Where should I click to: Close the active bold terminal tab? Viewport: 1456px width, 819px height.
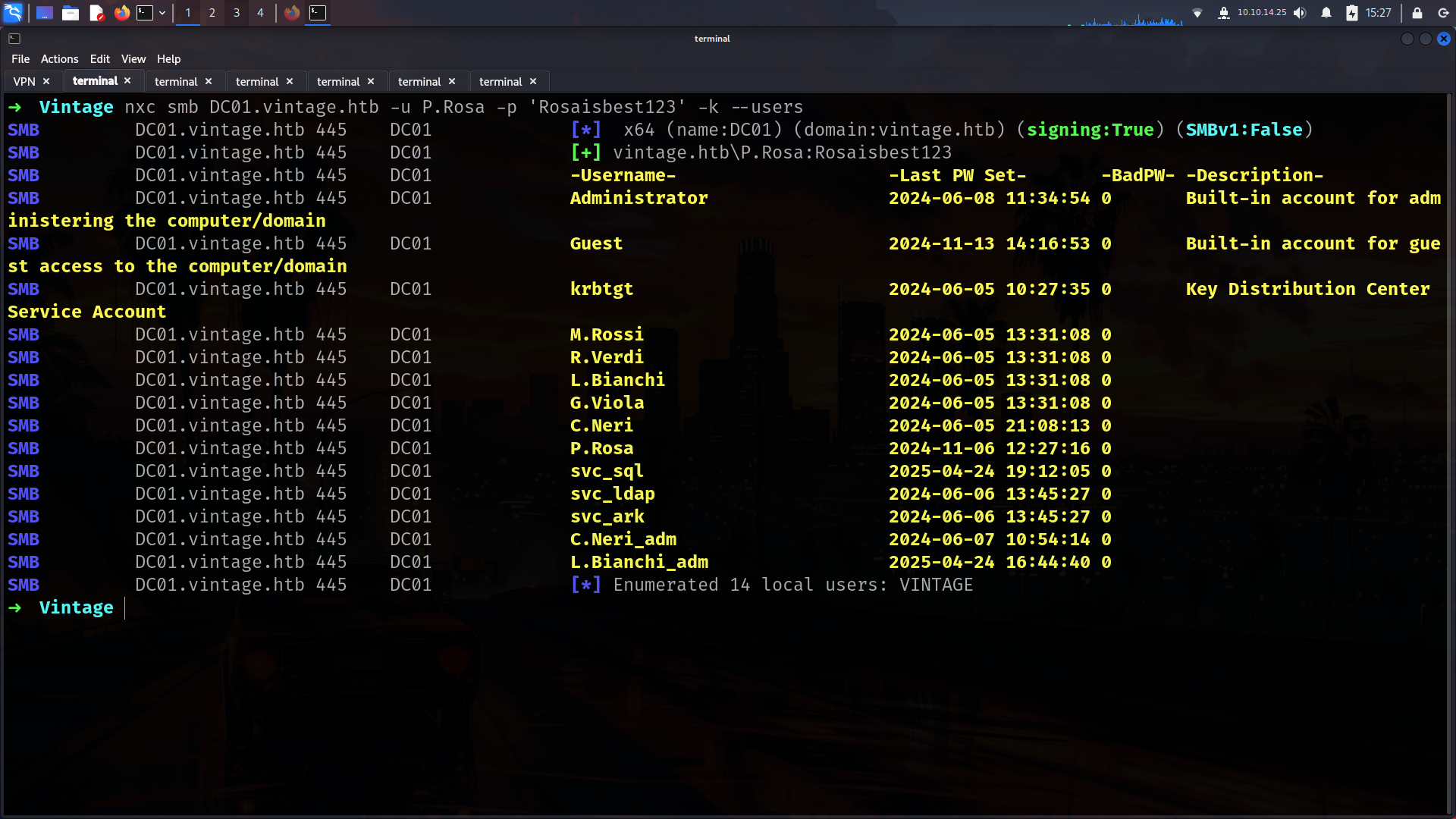coord(127,80)
